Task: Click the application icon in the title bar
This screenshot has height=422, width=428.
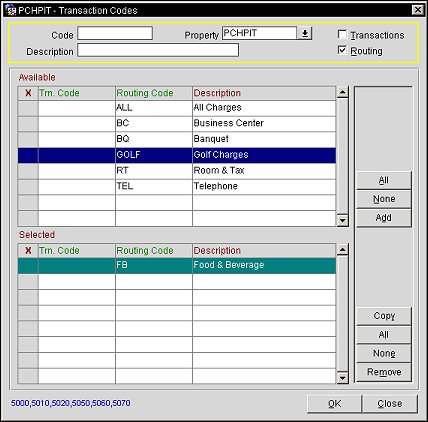Action: [x=10, y=10]
